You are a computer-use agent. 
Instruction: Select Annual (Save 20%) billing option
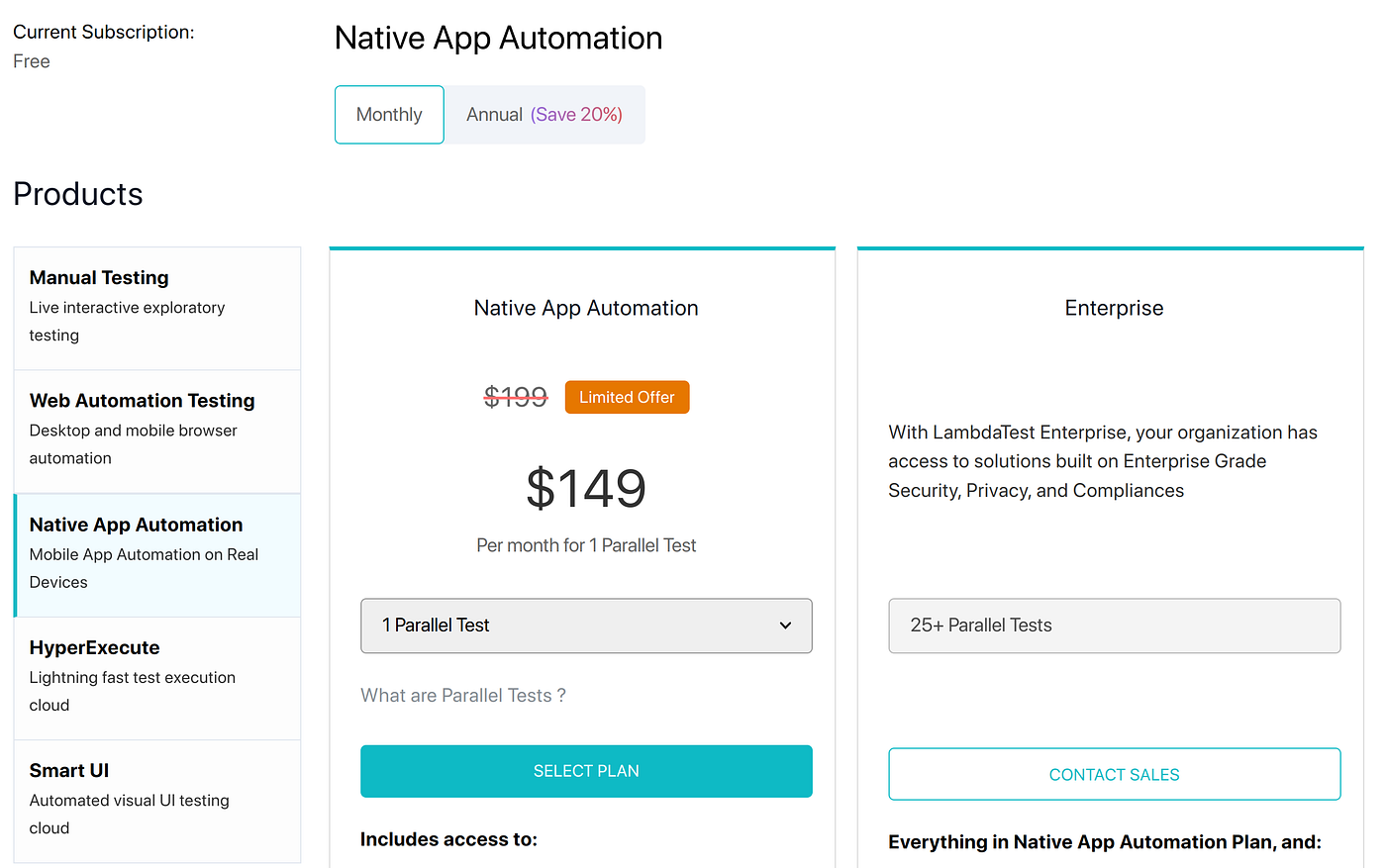click(x=544, y=115)
